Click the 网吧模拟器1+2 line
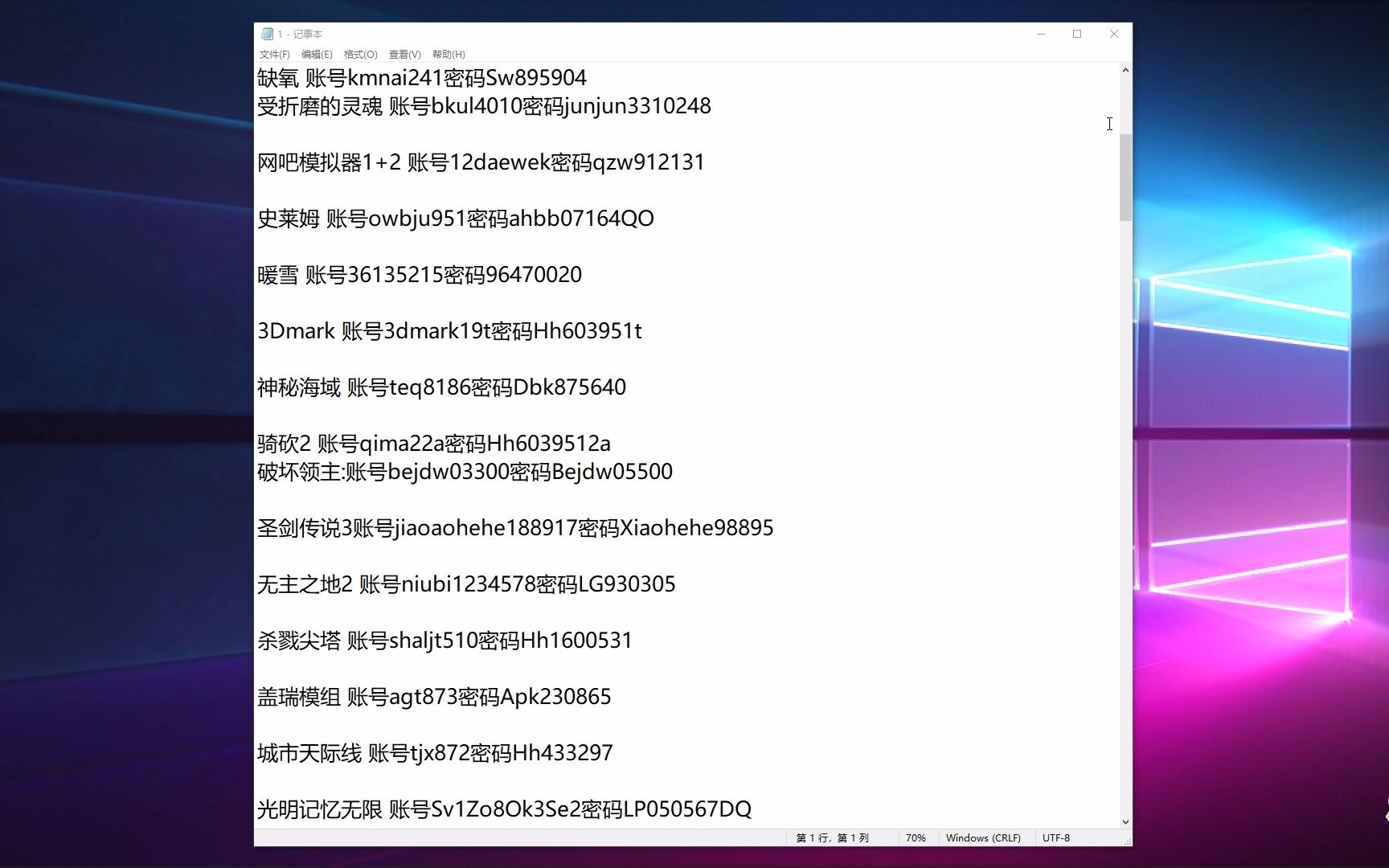This screenshot has height=868, width=1389. (481, 162)
